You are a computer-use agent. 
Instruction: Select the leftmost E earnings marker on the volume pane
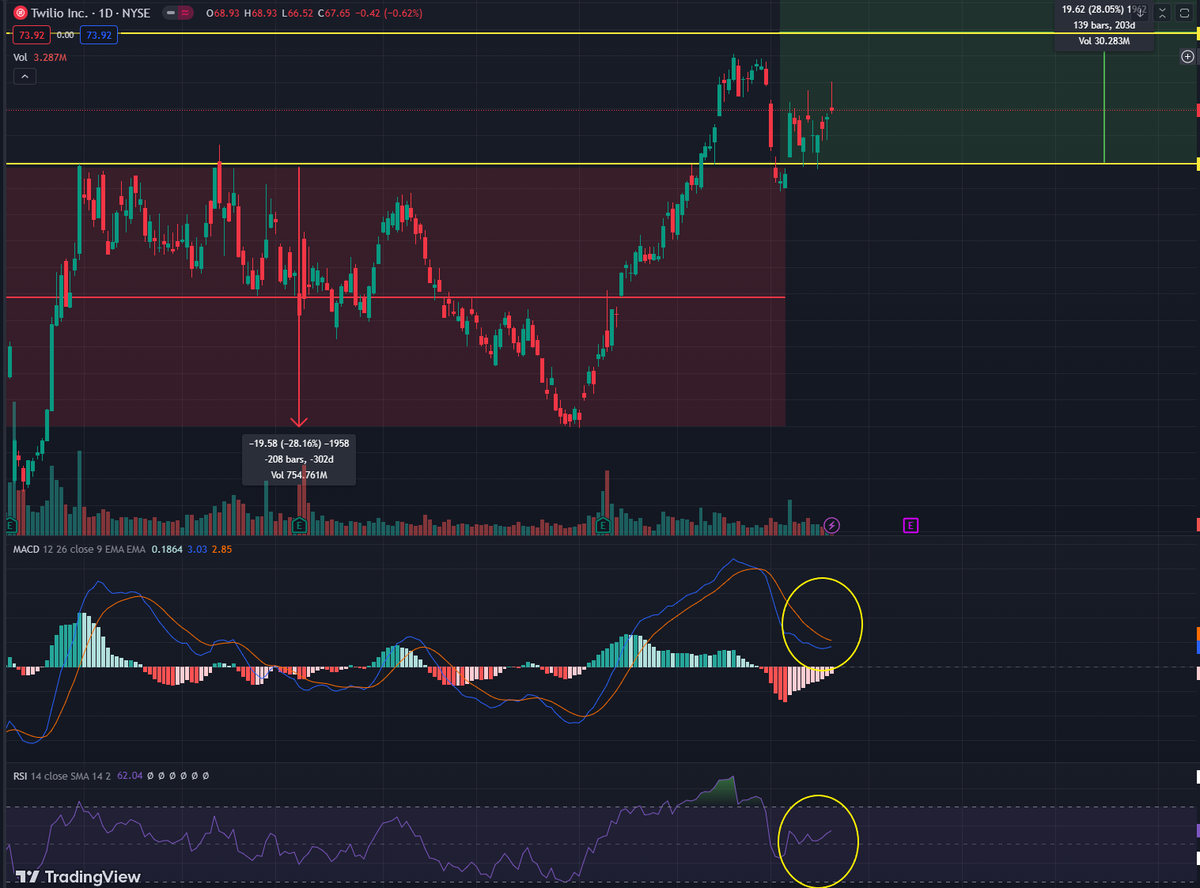coord(9,523)
